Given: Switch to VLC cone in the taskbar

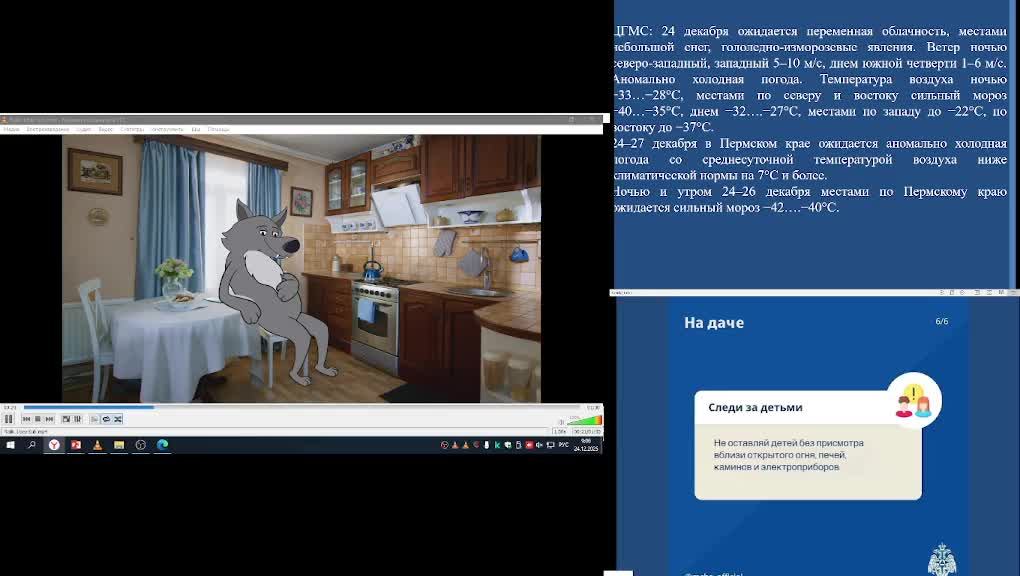Looking at the screenshot, I should coord(98,445).
